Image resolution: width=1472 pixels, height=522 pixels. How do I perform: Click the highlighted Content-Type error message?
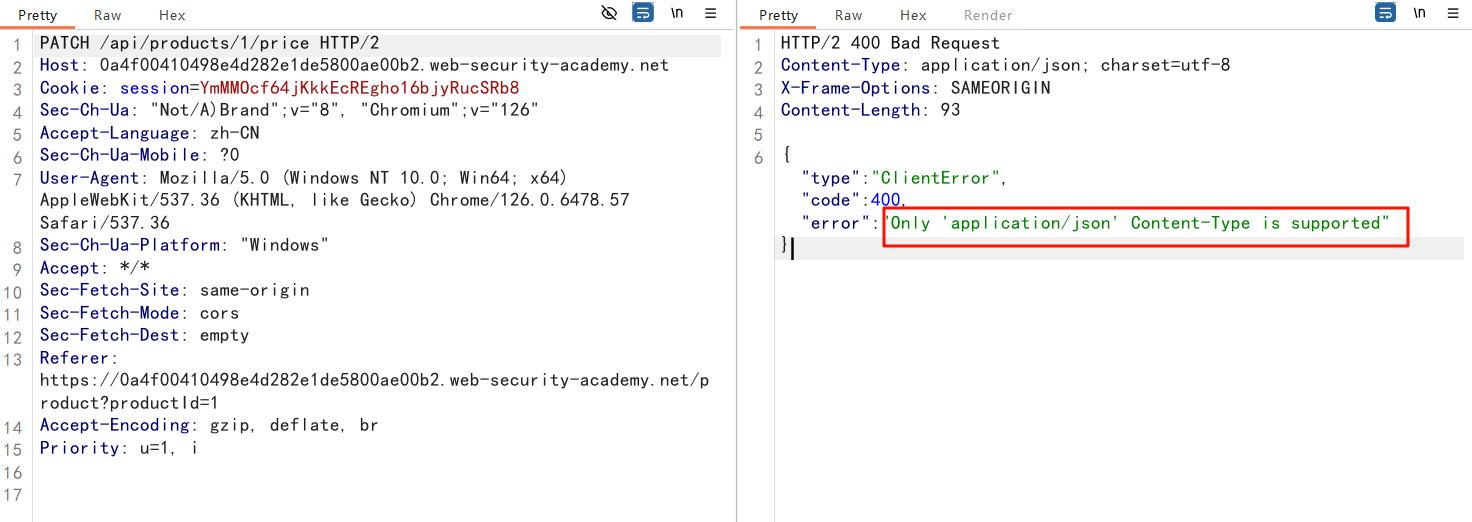point(1140,223)
